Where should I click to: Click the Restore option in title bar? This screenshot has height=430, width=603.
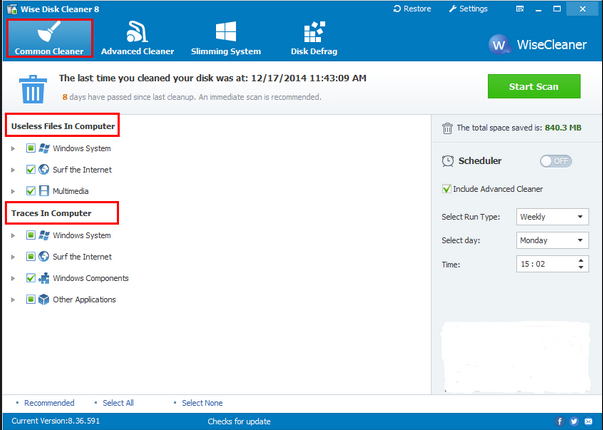tap(412, 9)
